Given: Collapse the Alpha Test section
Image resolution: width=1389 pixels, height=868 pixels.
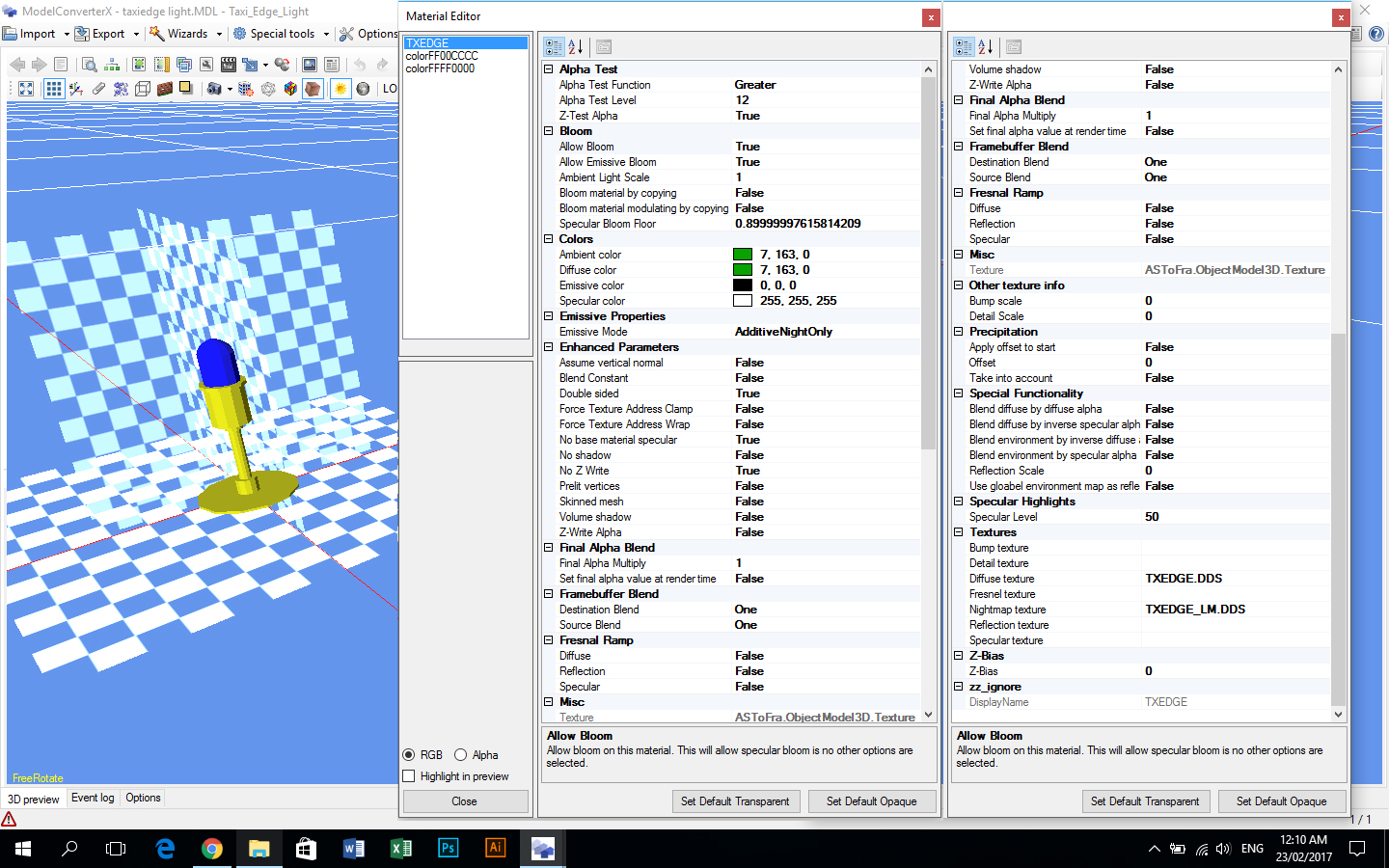Looking at the screenshot, I should pyautogui.click(x=549, y=69).
